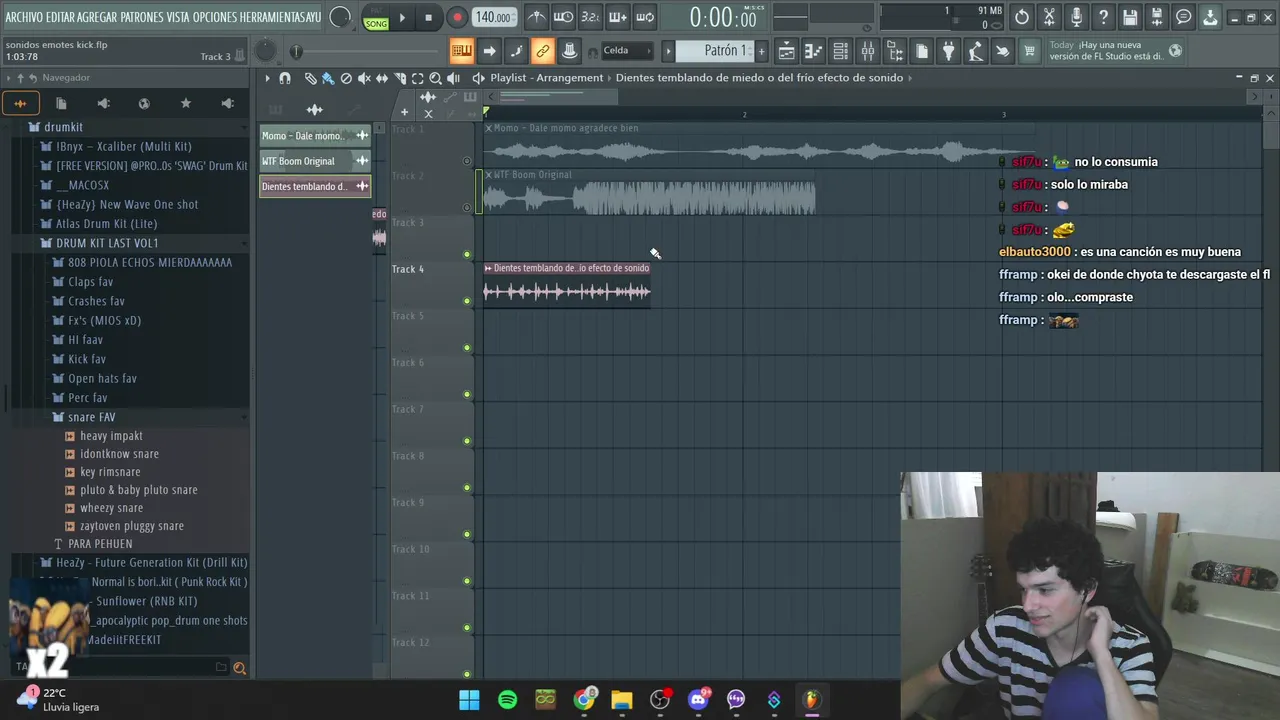
Task: Toggle the link/multilink controllers icon
Action: (x=542, y=51)
